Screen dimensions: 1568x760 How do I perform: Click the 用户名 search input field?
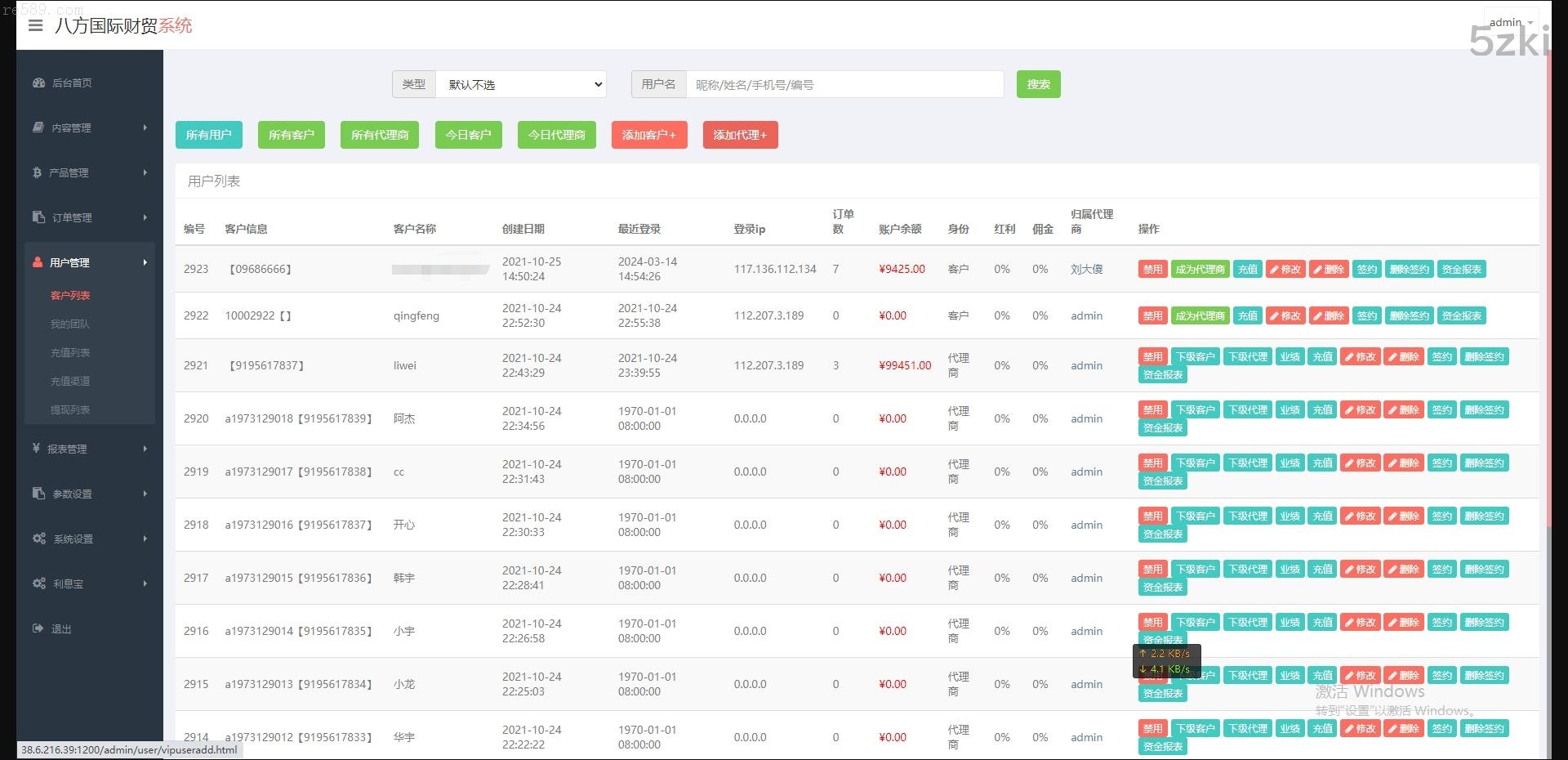point(844,84)
